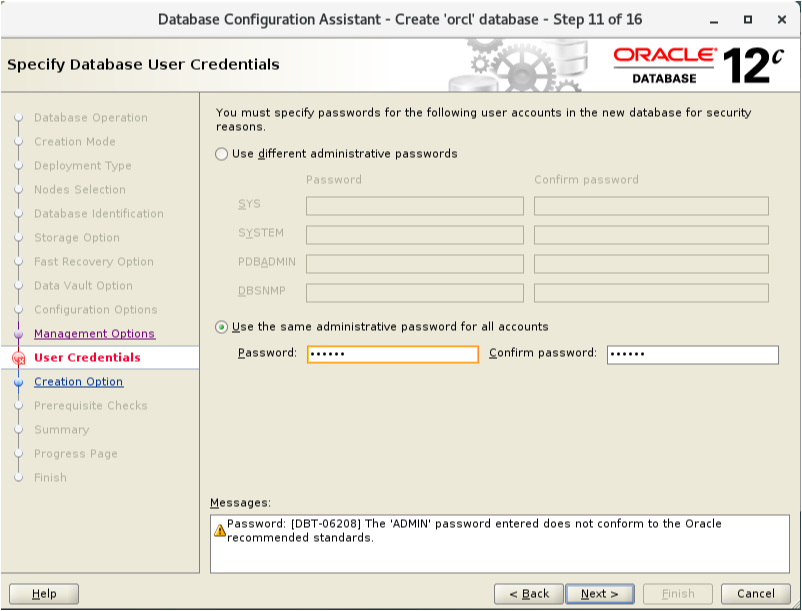Click the 'Specify Database User Credentials' heading
Viewport: 802px width, 611px height.
pos(143,65)
